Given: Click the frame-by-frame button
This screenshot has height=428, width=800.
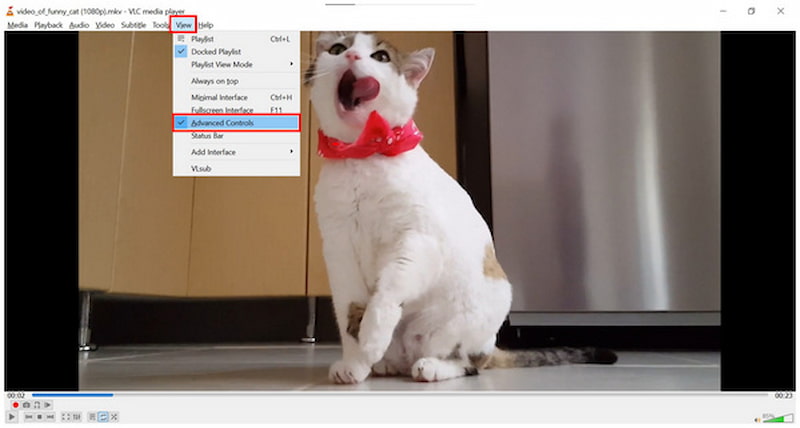Looking at the screenshot, I should tap(48, 405).
